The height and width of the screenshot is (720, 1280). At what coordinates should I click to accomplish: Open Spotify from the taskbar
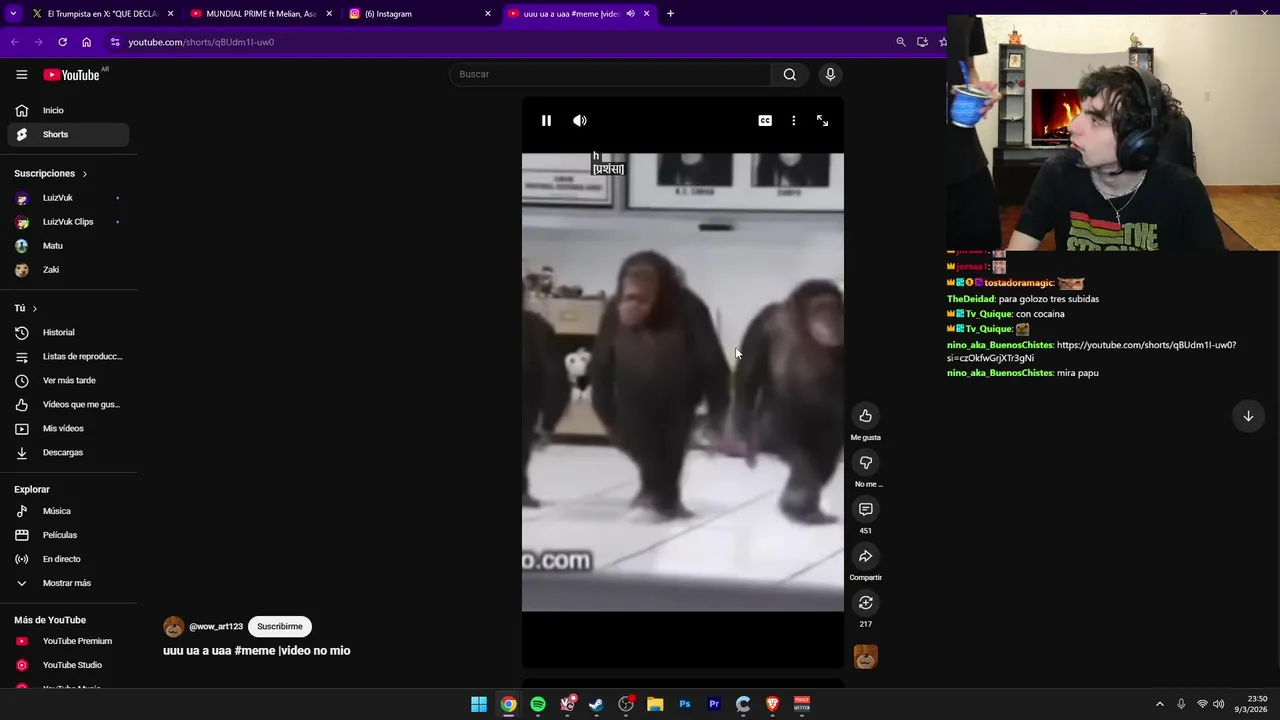(538, 704)
